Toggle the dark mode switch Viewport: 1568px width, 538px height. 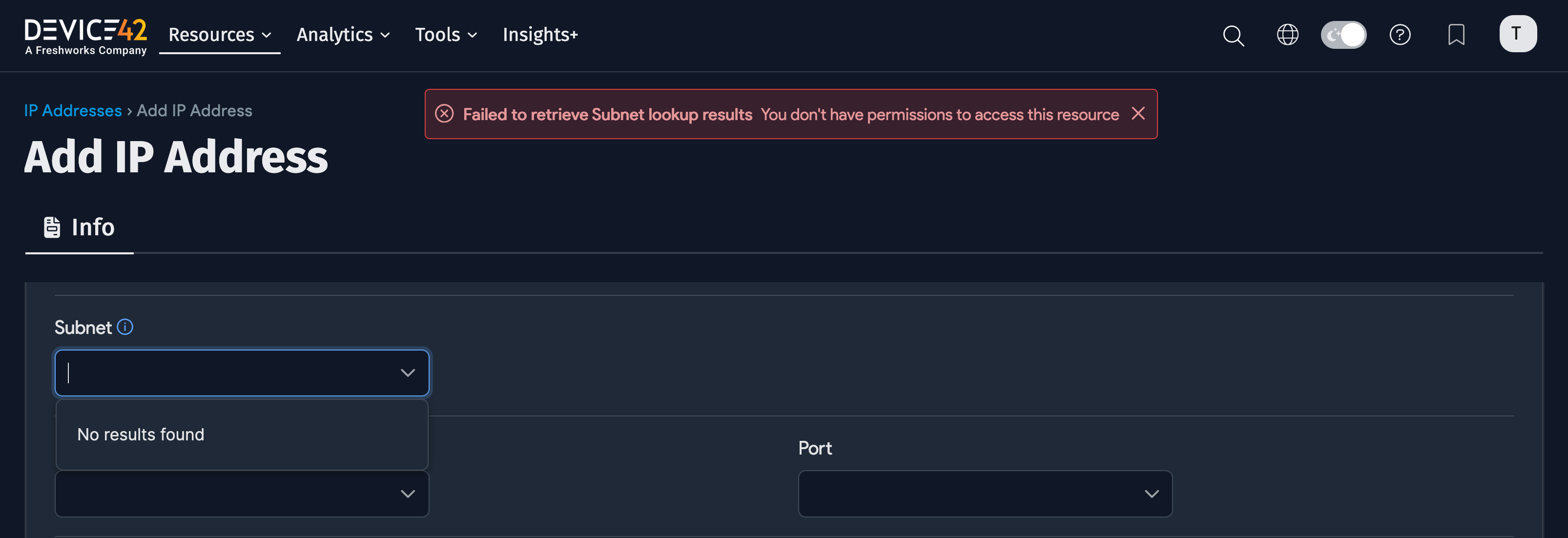tap(1343, 35)
